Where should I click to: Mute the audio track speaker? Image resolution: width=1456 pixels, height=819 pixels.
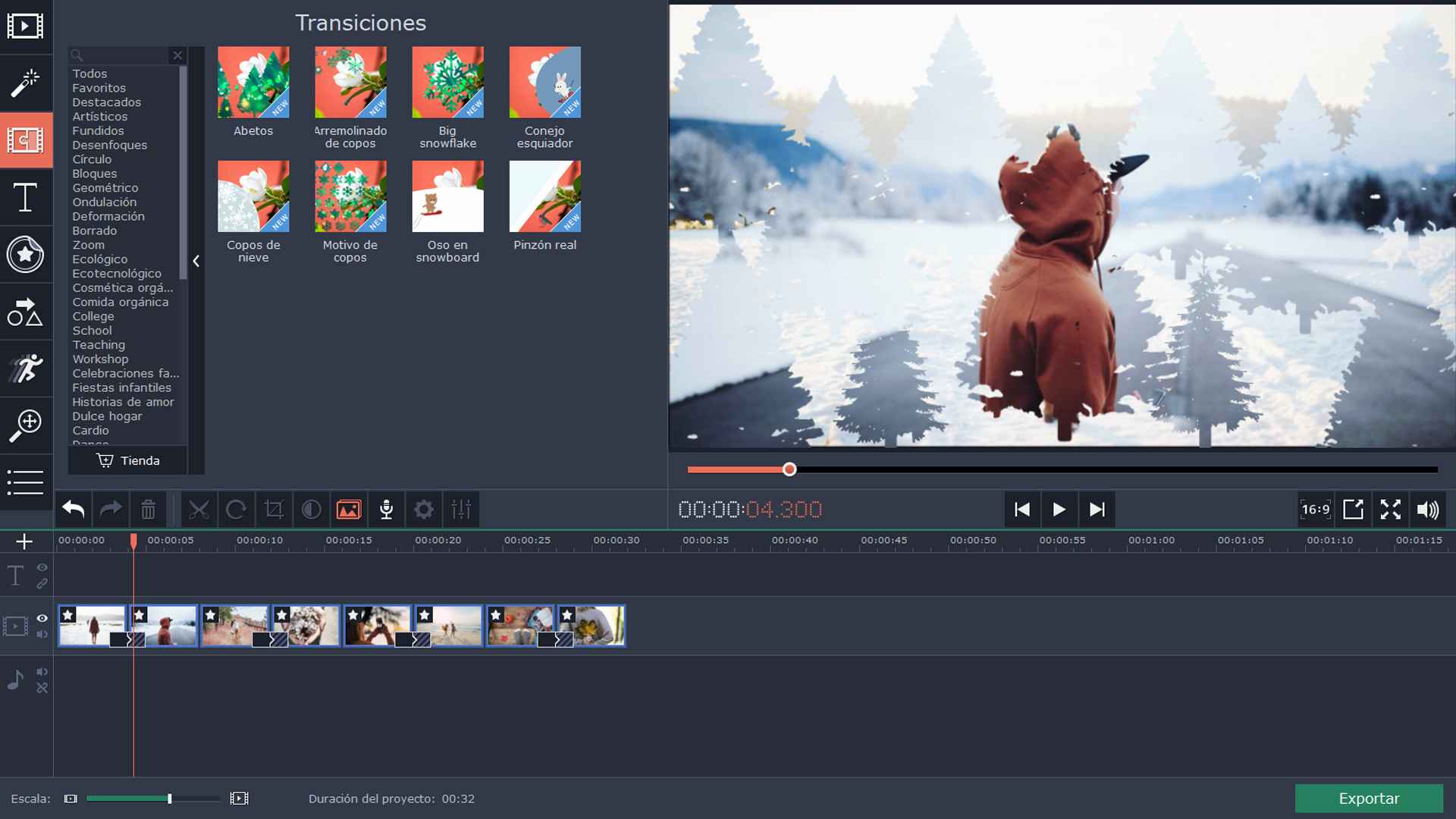point(42,672)
